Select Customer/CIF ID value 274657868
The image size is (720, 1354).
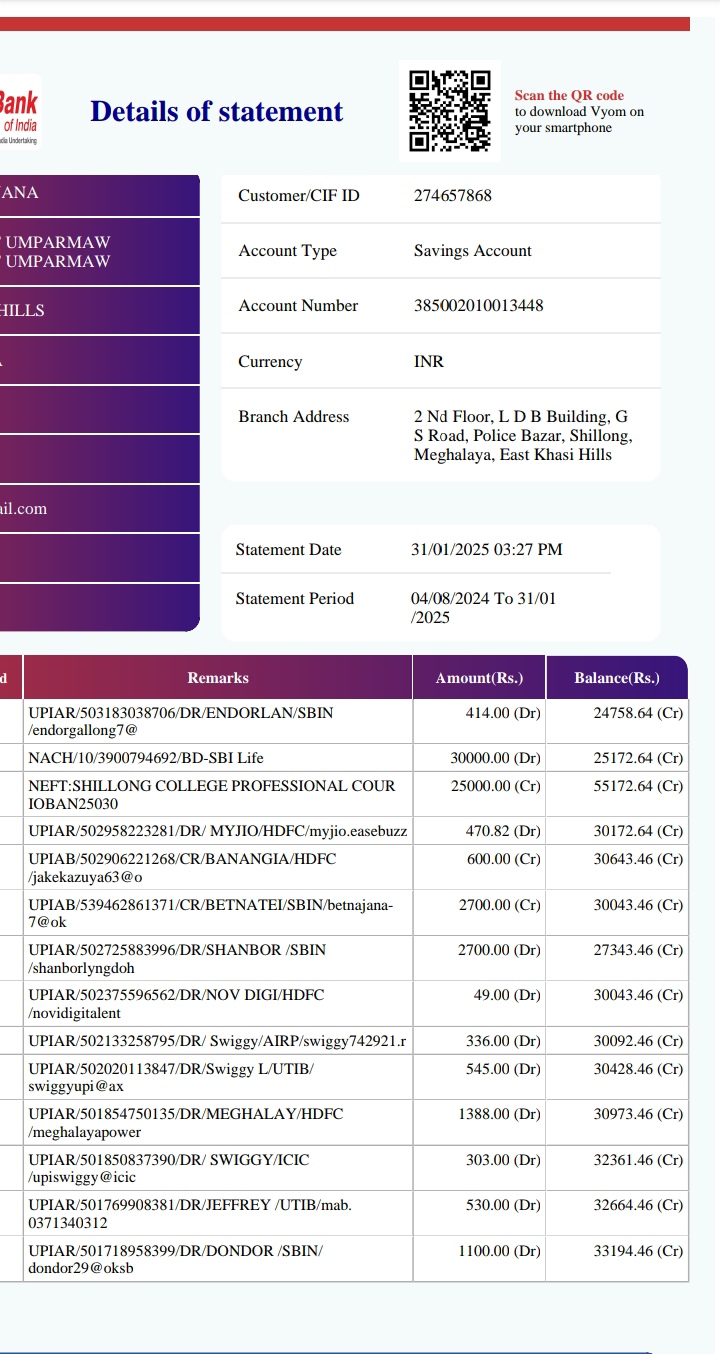point(453,196)
